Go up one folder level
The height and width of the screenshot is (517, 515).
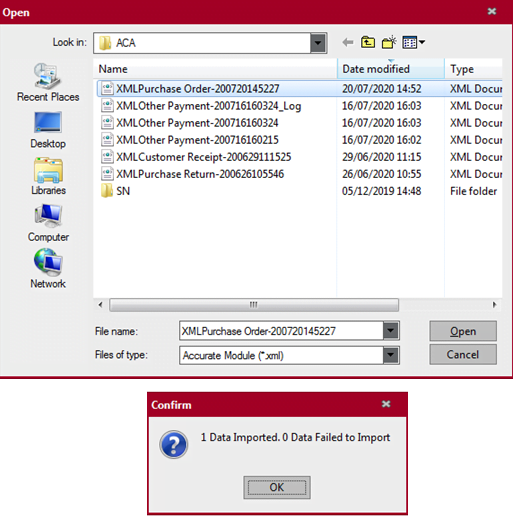[x=368, y=42]
